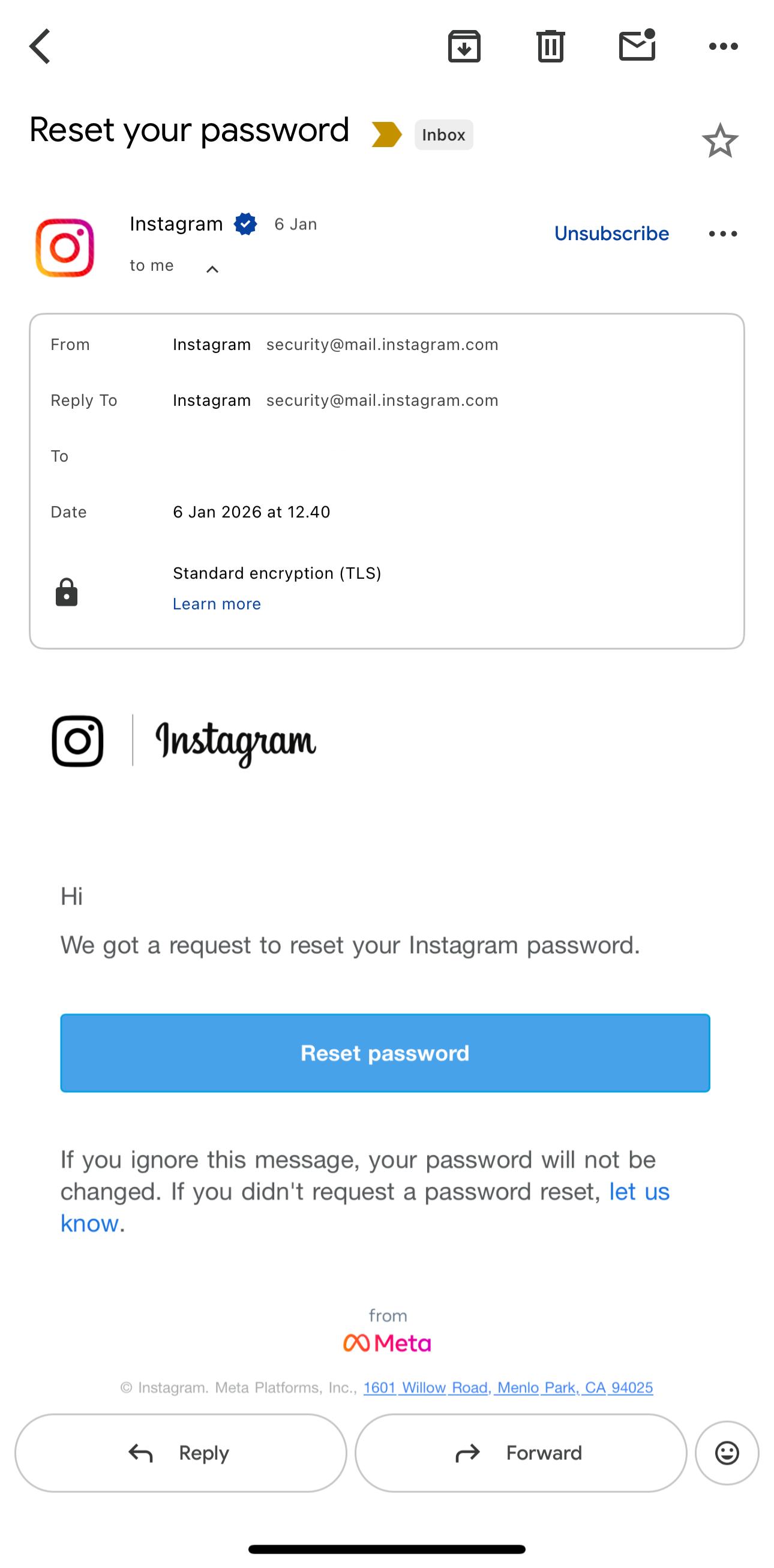Screen dimensions: 774x1568
Task: Star the Reset your password email
Action: pos(720,140)
